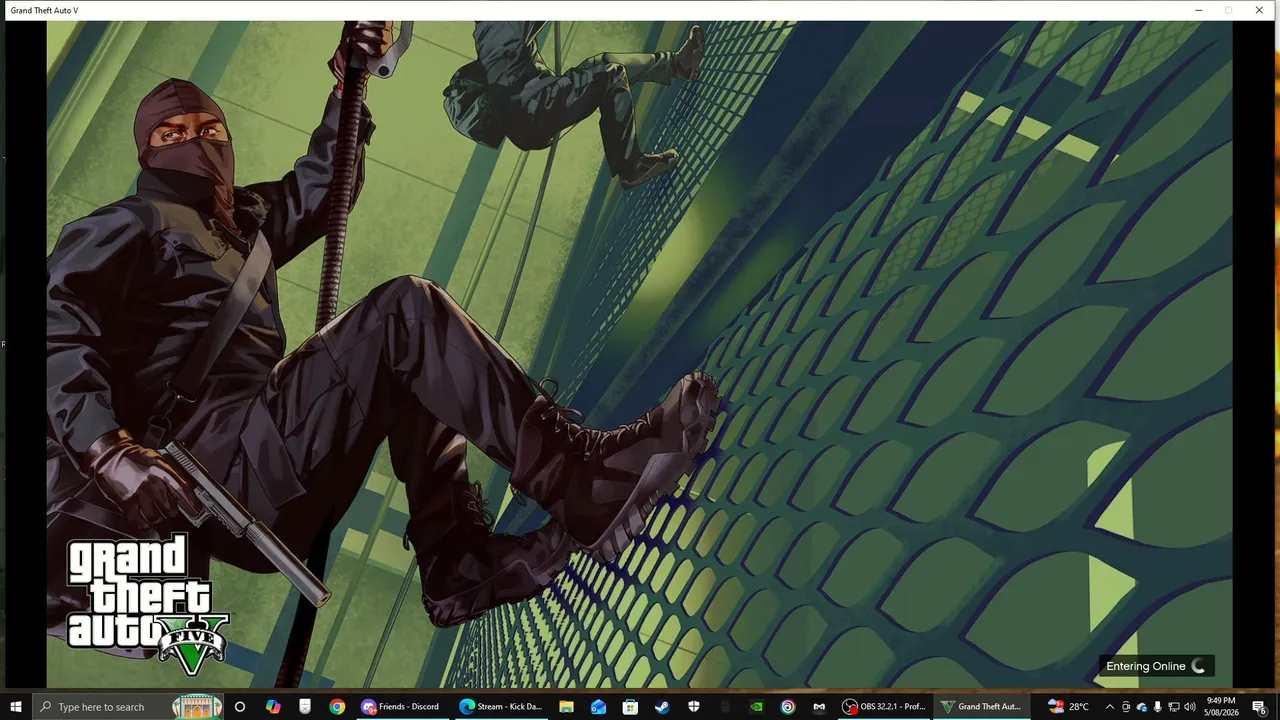Open OneDrive cloud tray icon
This screenshot has width=1280, height=720.
click(1142, 706)
